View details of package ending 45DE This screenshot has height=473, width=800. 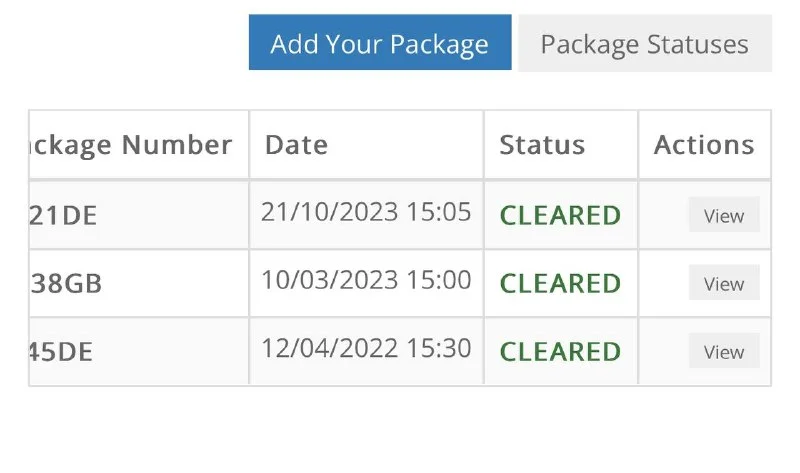pyautogui.click(x=723, y=351)
